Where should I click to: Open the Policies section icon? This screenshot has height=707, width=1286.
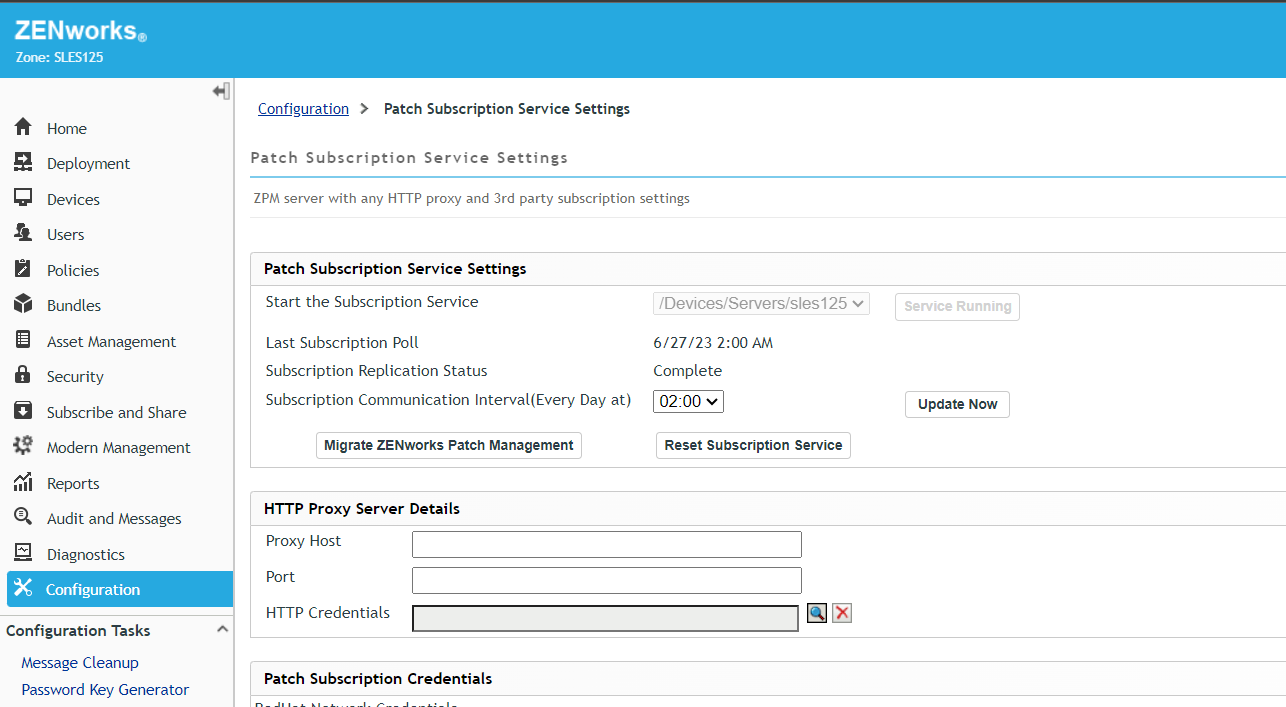coord(22,269)
